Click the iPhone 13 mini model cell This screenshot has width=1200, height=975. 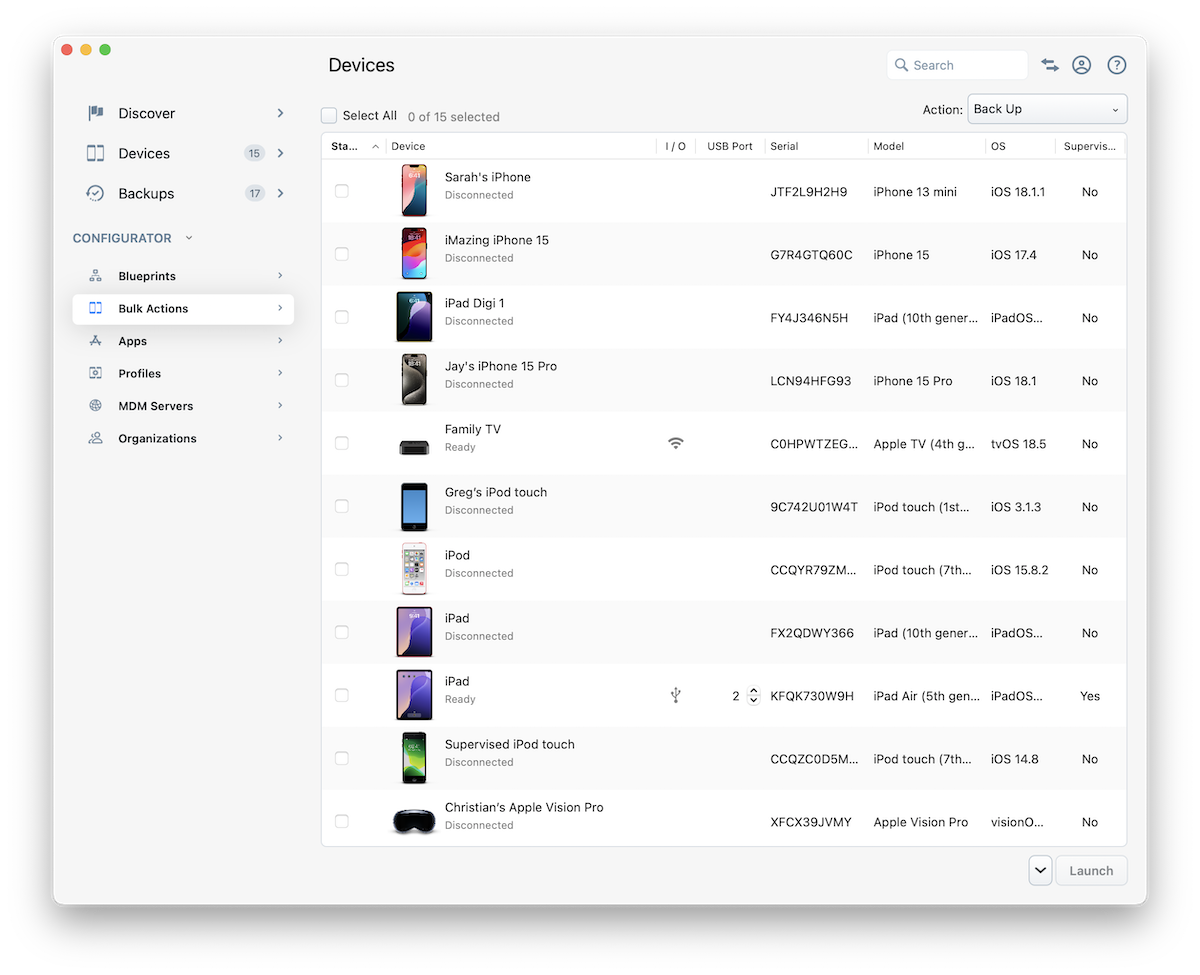915,191
